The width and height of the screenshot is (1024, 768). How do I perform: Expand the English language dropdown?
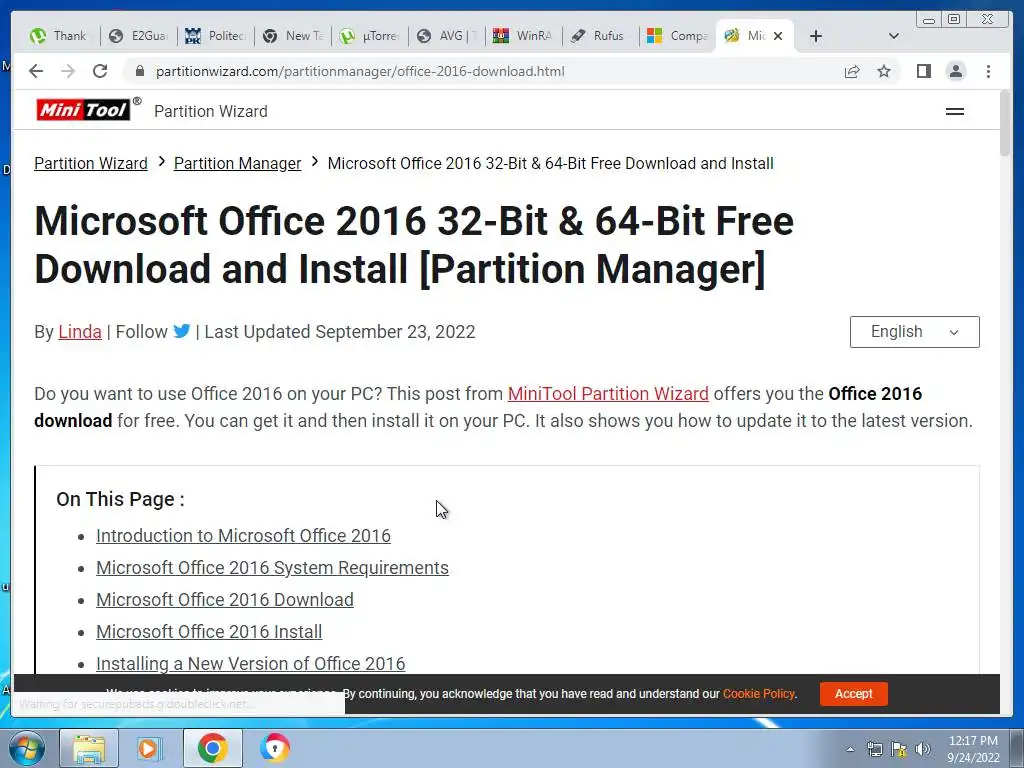click(x=914, y=332)
